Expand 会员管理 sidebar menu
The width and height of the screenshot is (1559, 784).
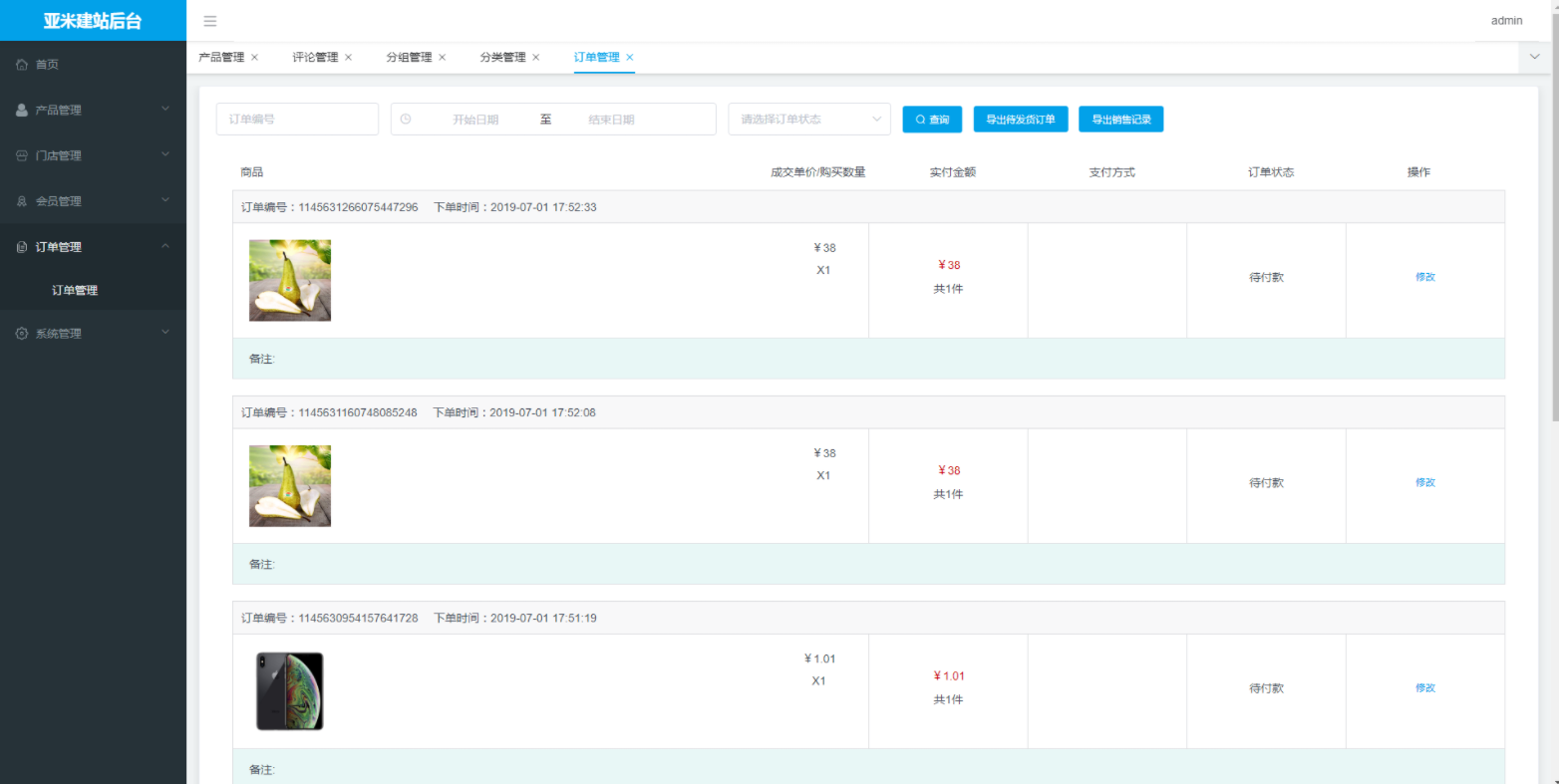click(x=93, y=201)
